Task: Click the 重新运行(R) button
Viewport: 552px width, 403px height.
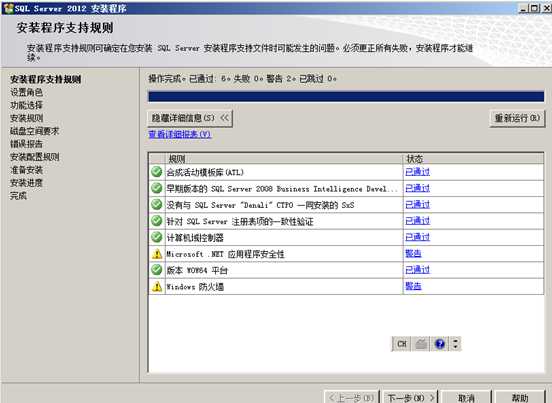Action: [x=517, y=118]
